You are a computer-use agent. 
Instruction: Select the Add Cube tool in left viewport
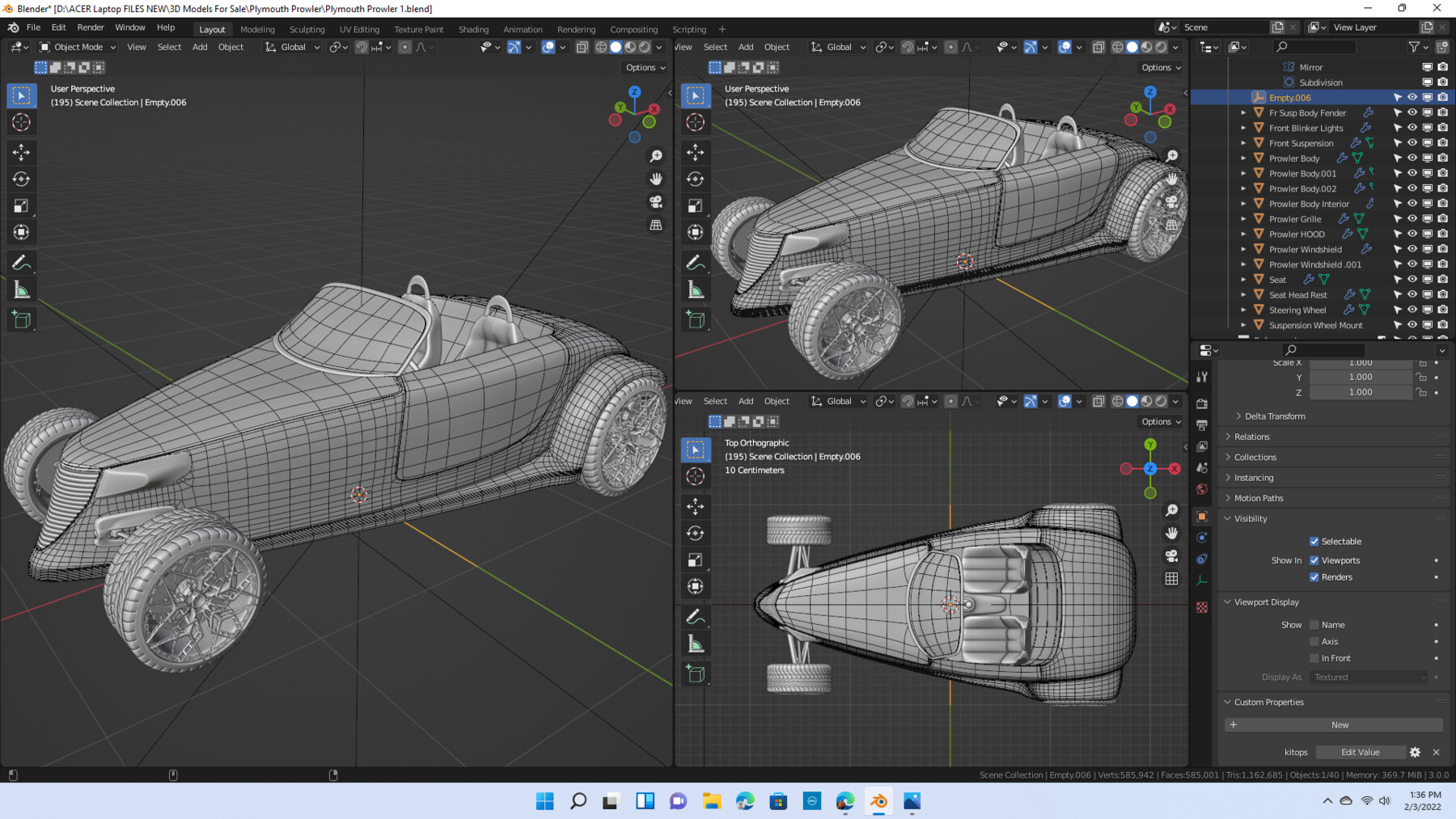pos(21,320)
